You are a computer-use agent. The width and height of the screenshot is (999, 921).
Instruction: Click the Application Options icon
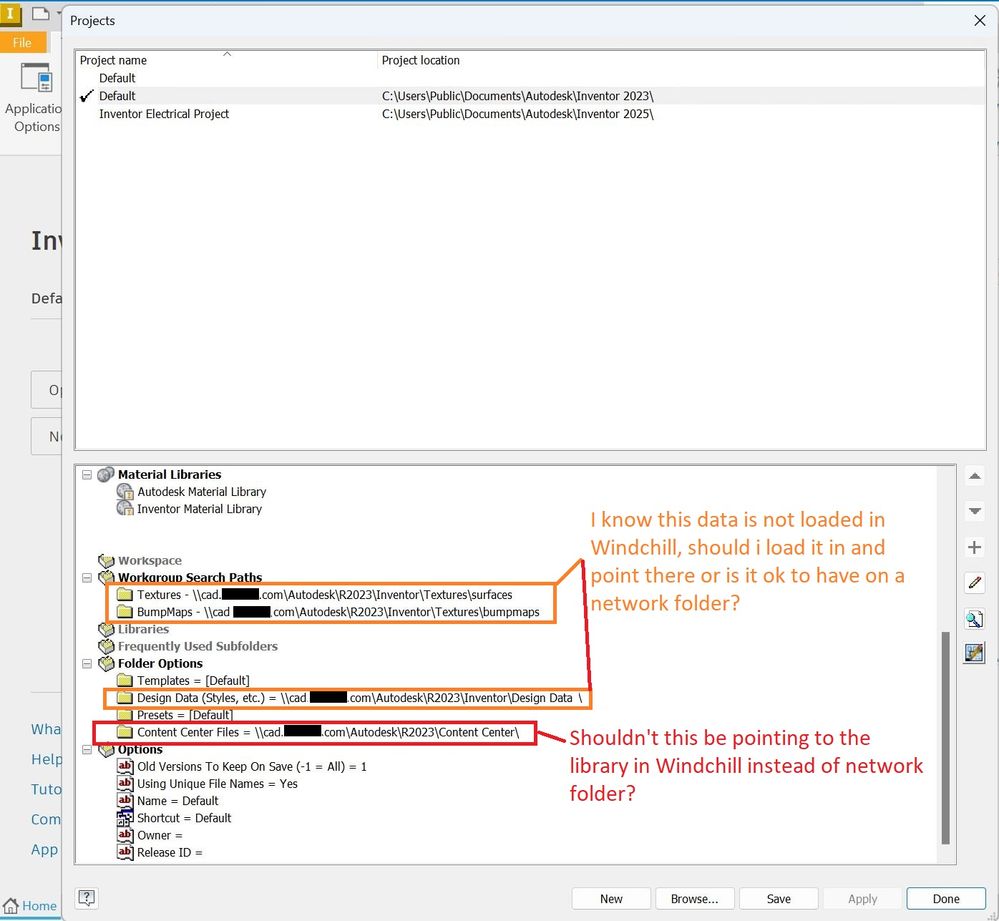[x=36, y=78]
